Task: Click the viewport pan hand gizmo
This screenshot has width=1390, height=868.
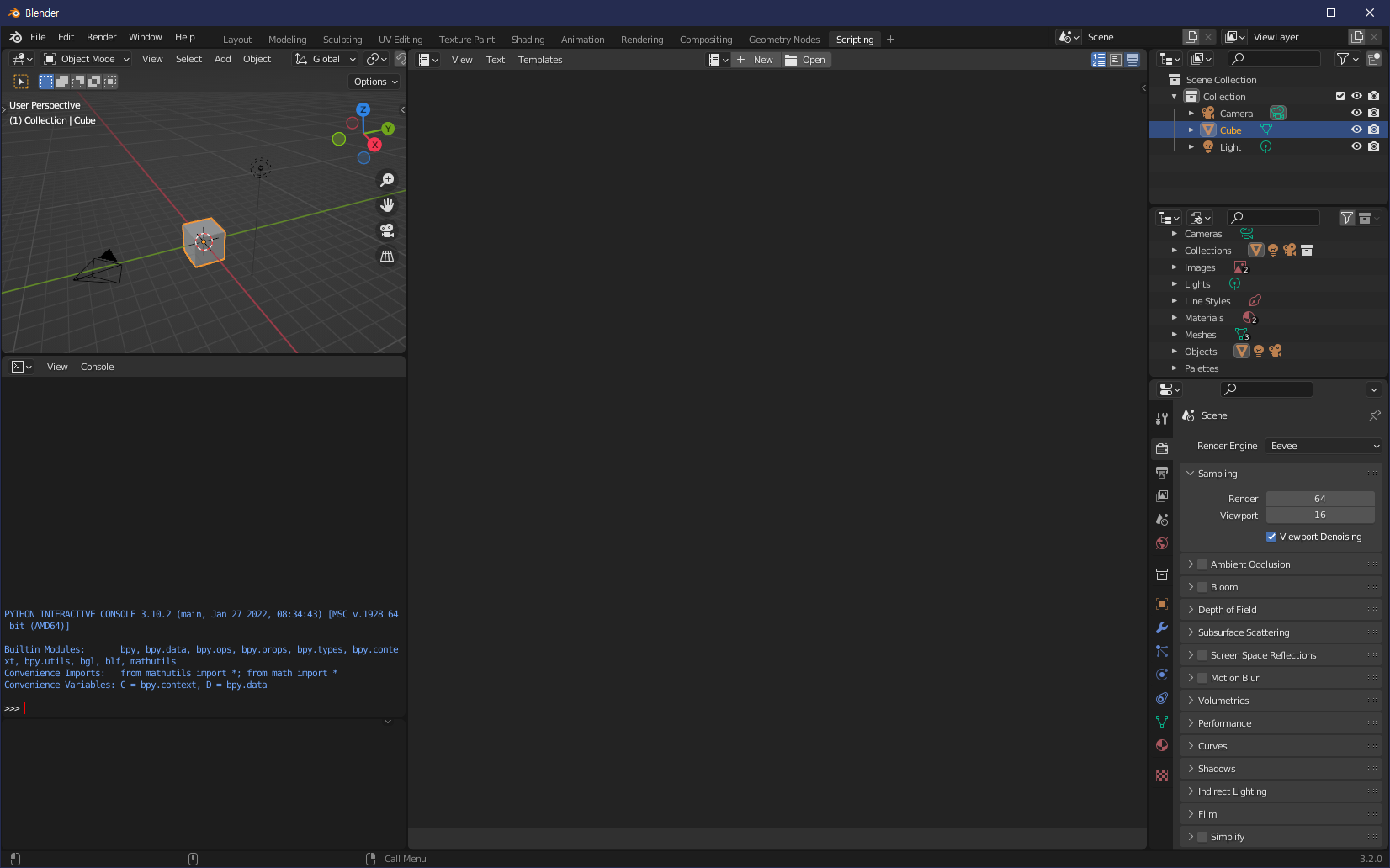Action: pyautogui.click(x=387, y=205)
